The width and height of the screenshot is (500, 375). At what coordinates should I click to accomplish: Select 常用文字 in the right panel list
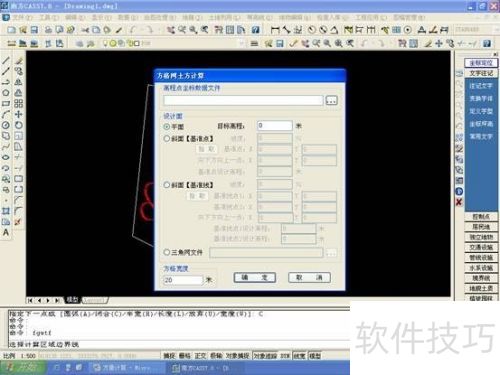(481, 137)
